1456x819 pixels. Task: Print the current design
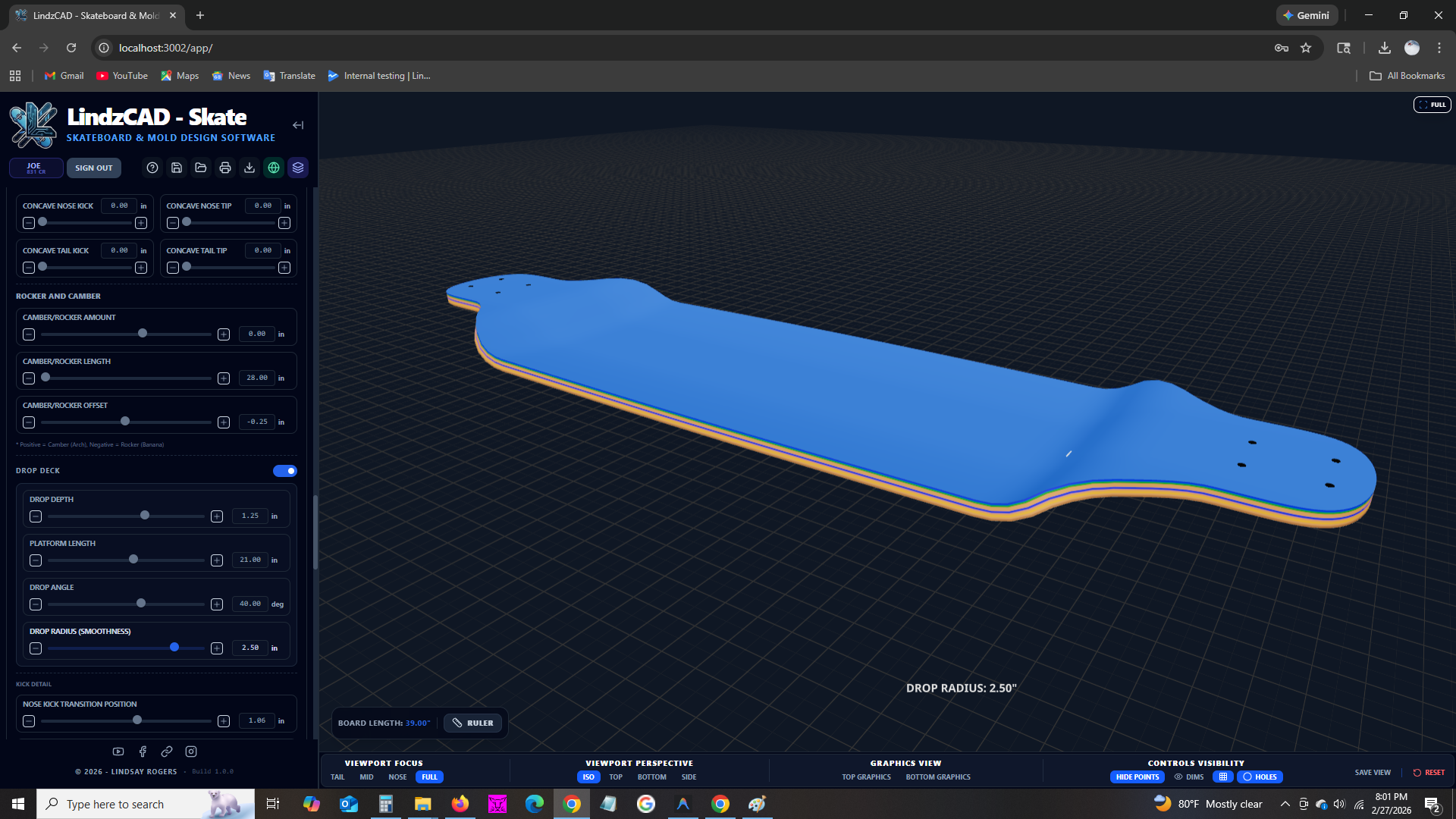click(224, 168)
